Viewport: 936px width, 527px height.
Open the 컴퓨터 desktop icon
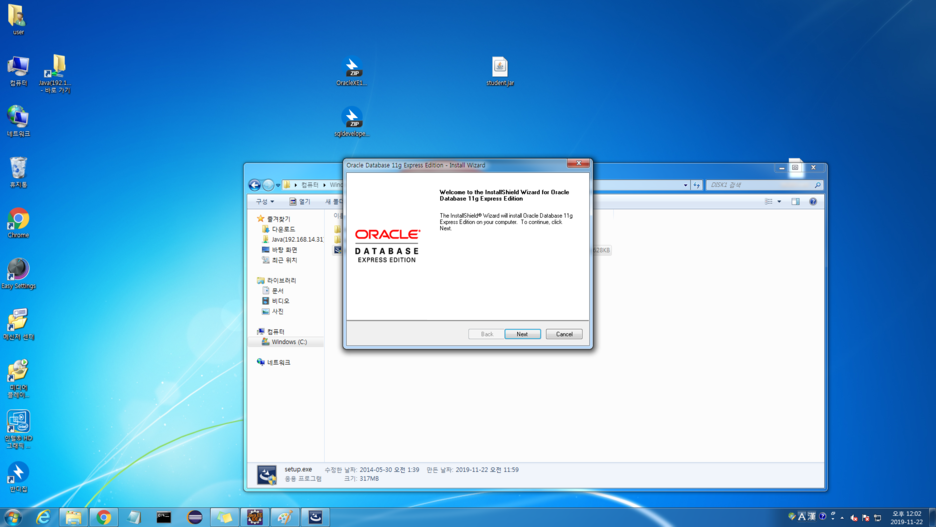(x=18, y=71)
